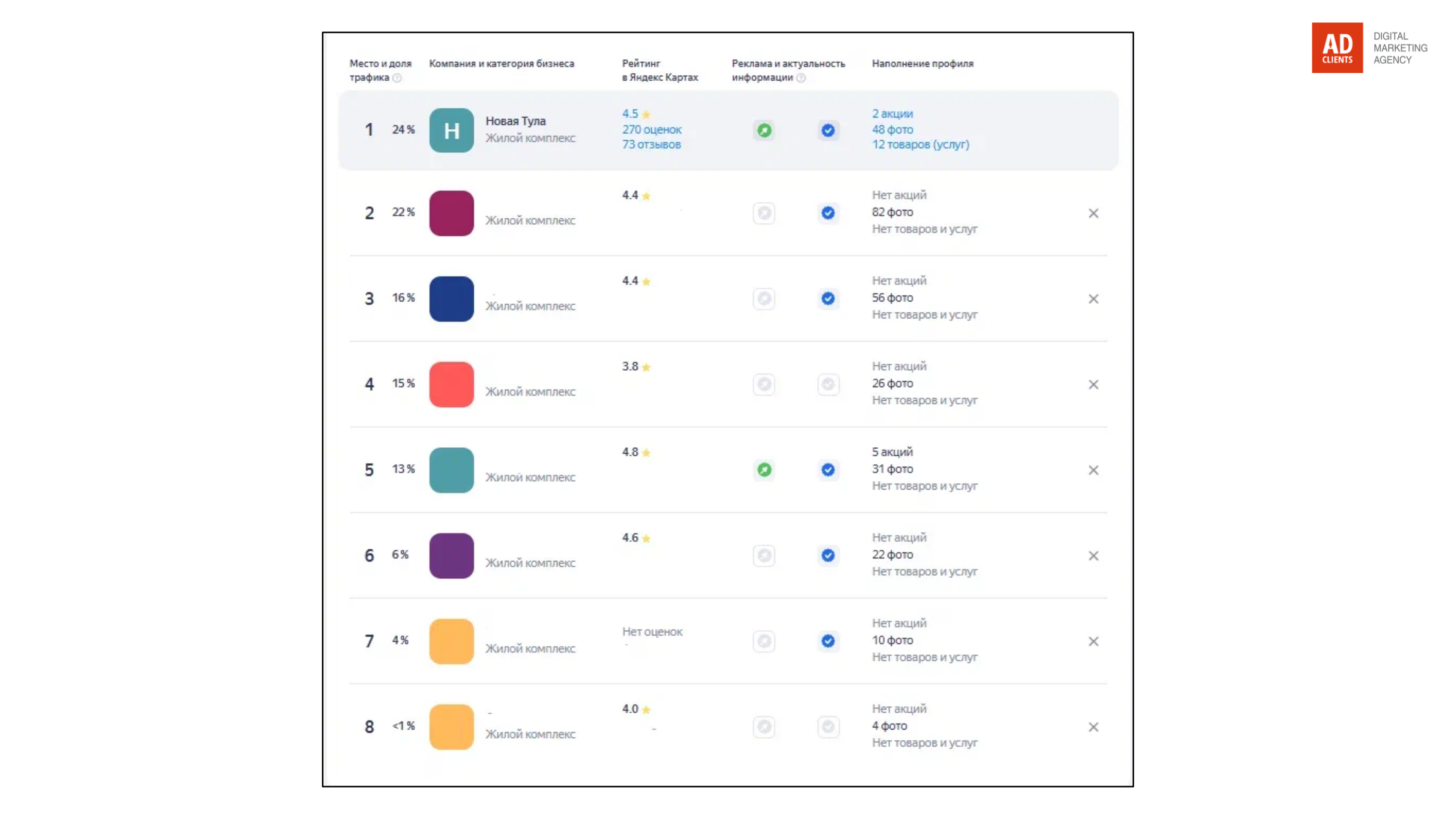Click the purple company logo in row 6
Screen dimensions: 1456x819
pos(451,556)
